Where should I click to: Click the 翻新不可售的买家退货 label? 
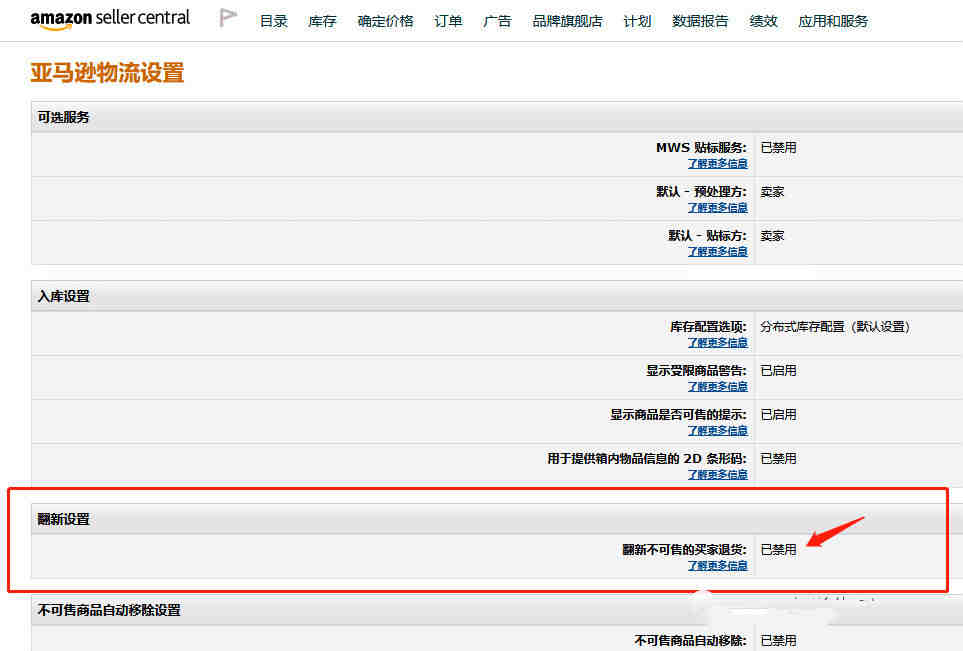[x=684, y=550]
